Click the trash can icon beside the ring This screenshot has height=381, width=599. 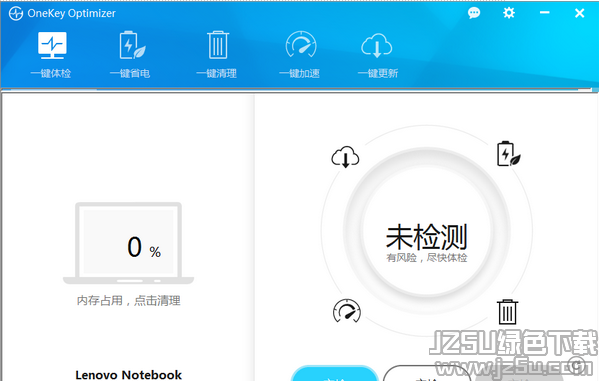click(507, 311)
